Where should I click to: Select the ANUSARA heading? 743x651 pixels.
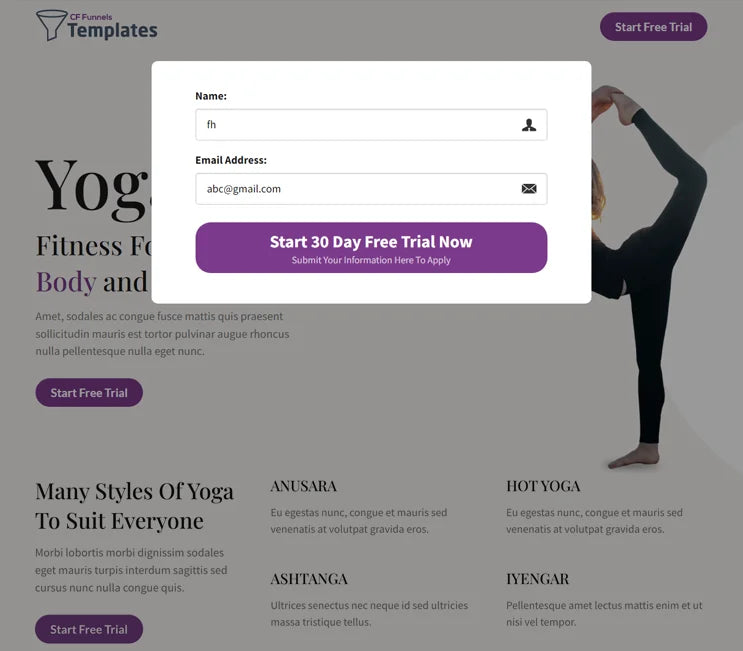point(304,486)
